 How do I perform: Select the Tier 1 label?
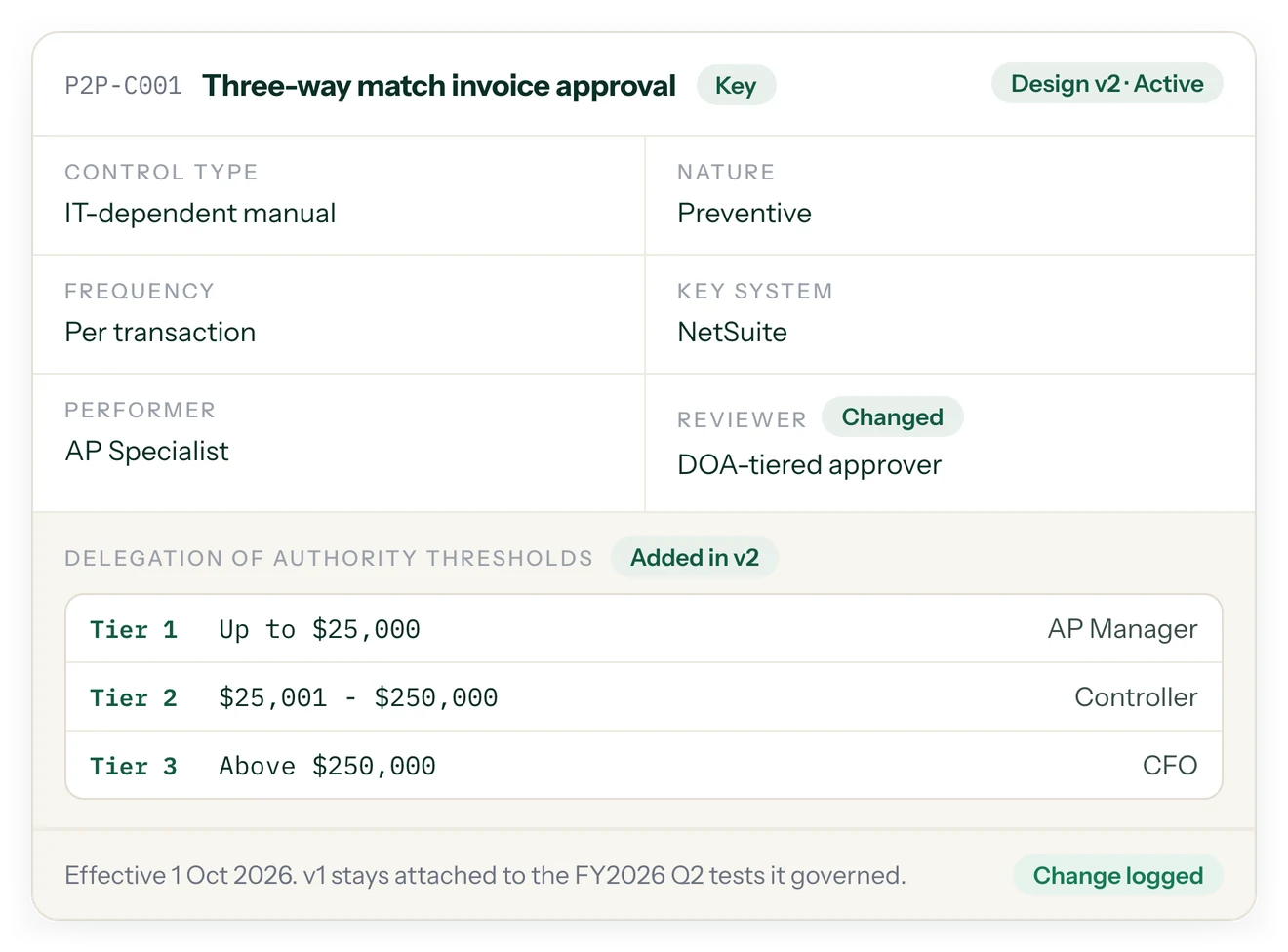(134, 629)
